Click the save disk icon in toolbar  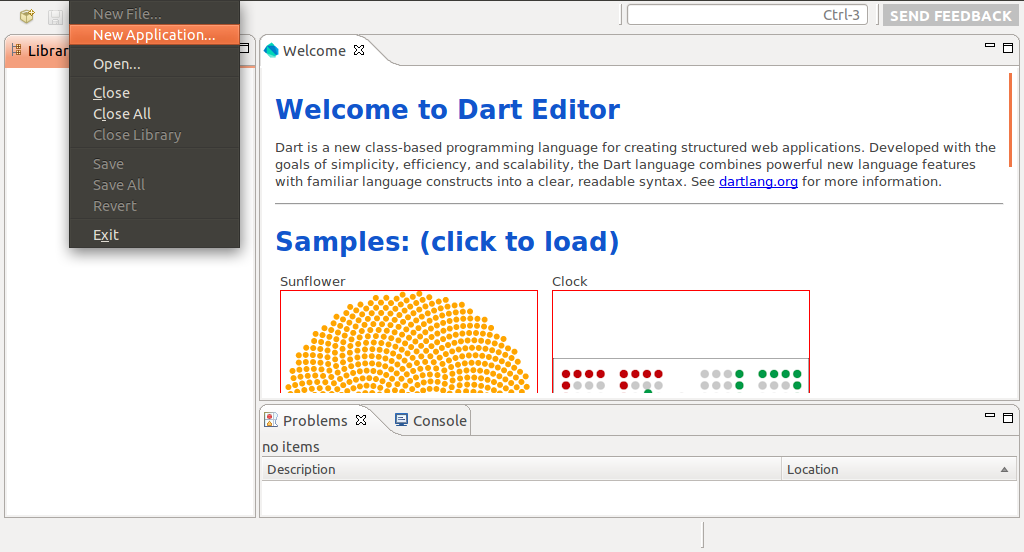pyautogui.click(x=56, y=17)
